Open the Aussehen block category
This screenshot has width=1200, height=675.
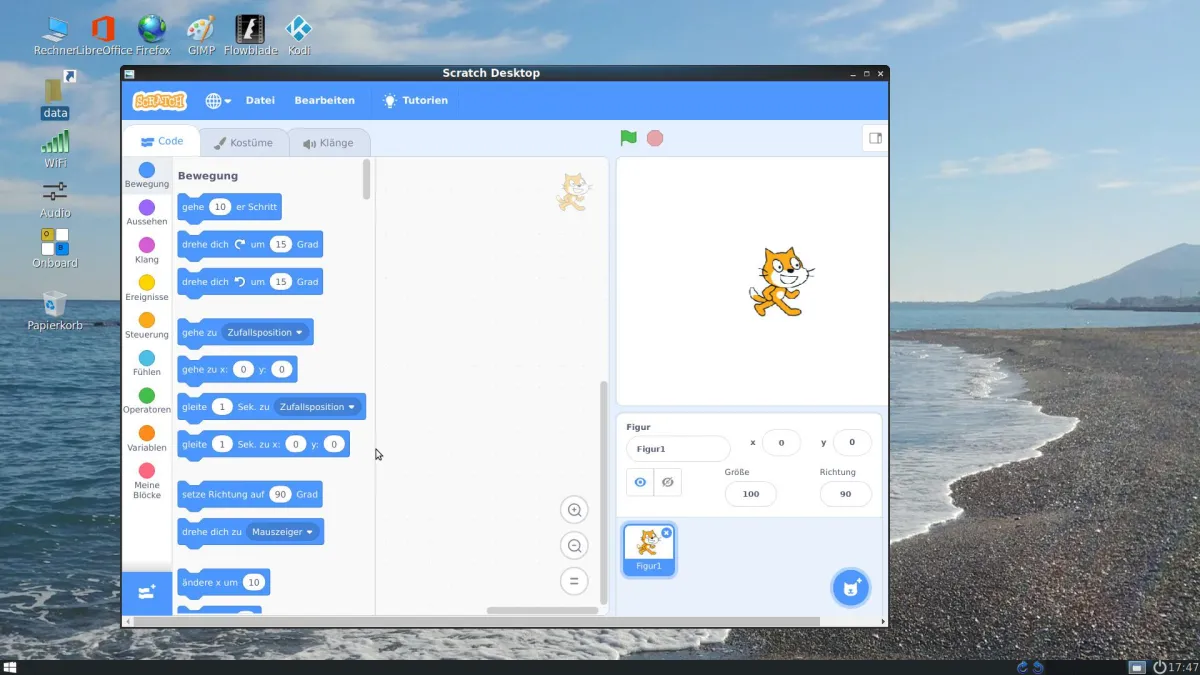click(146, 214)
